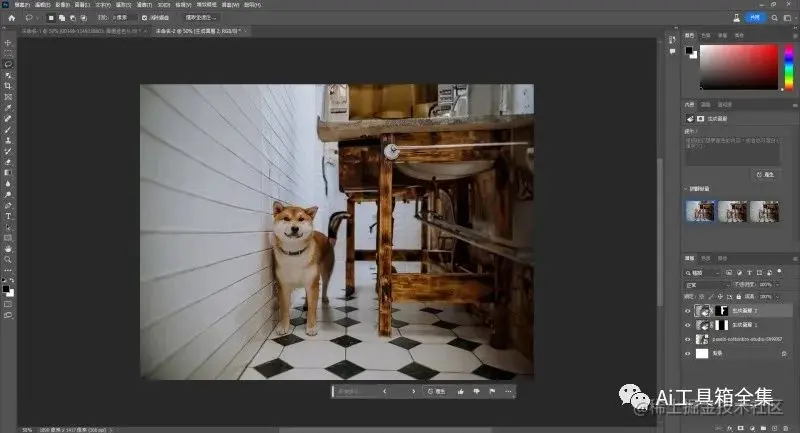Toggle pixel layer filter icon

729,273
